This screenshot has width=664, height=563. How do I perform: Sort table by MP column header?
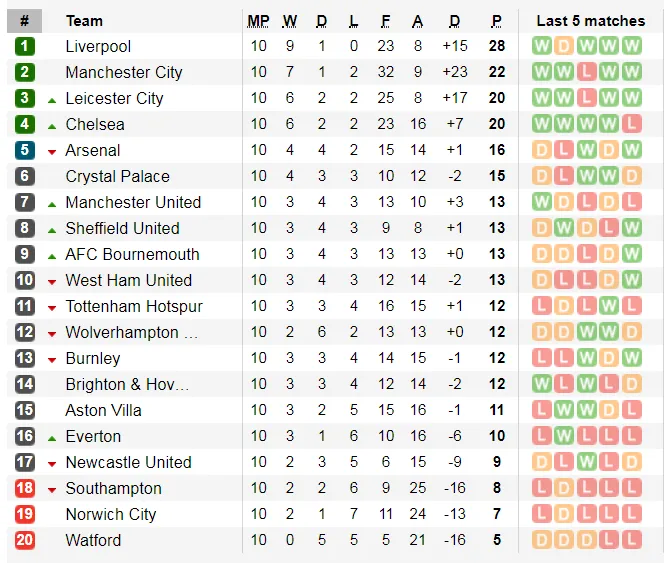[258, 21]
